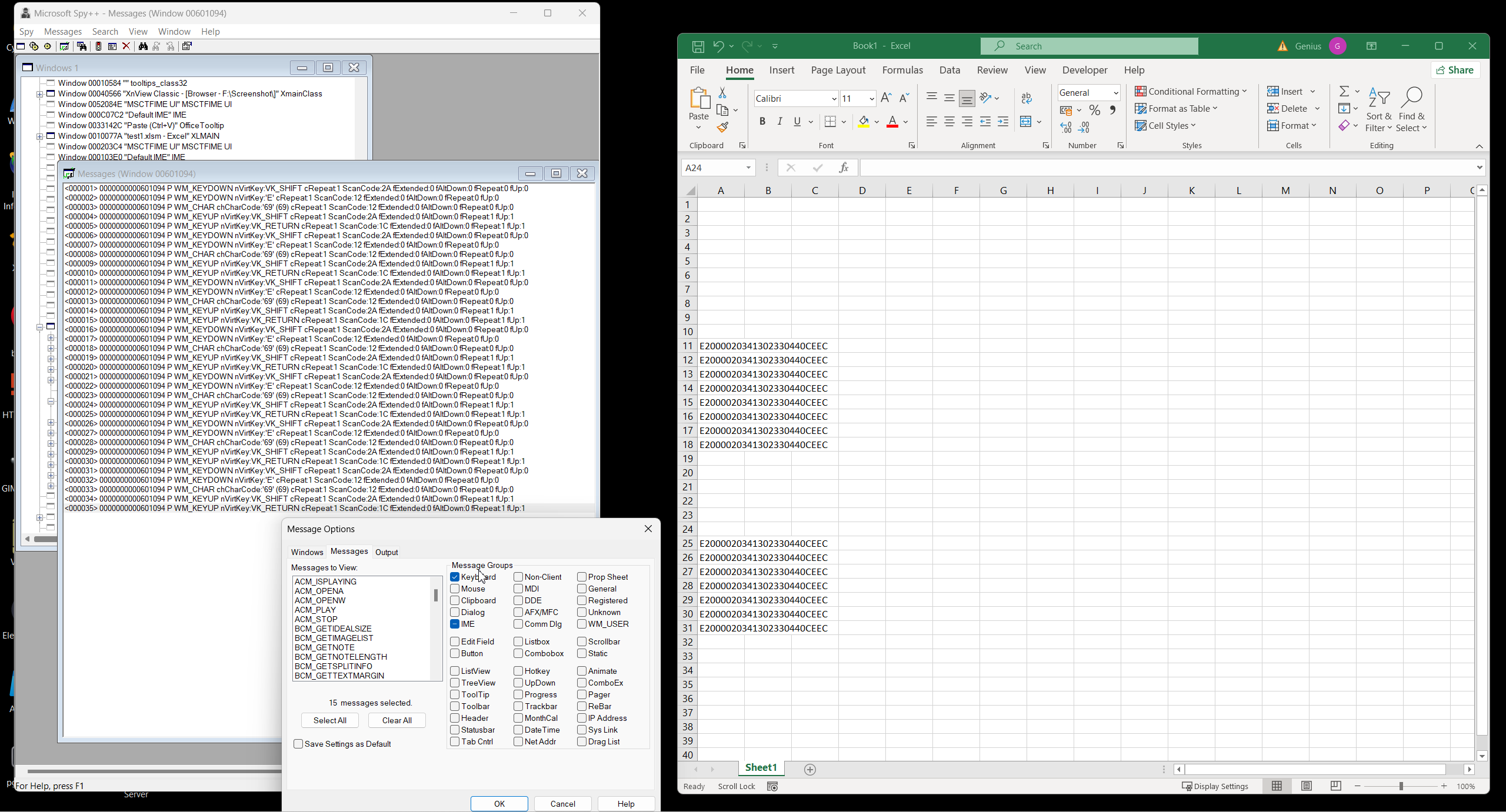
Task: Click the Spy++ Windows view toolbar icon
Action: (x=21, y=46)
